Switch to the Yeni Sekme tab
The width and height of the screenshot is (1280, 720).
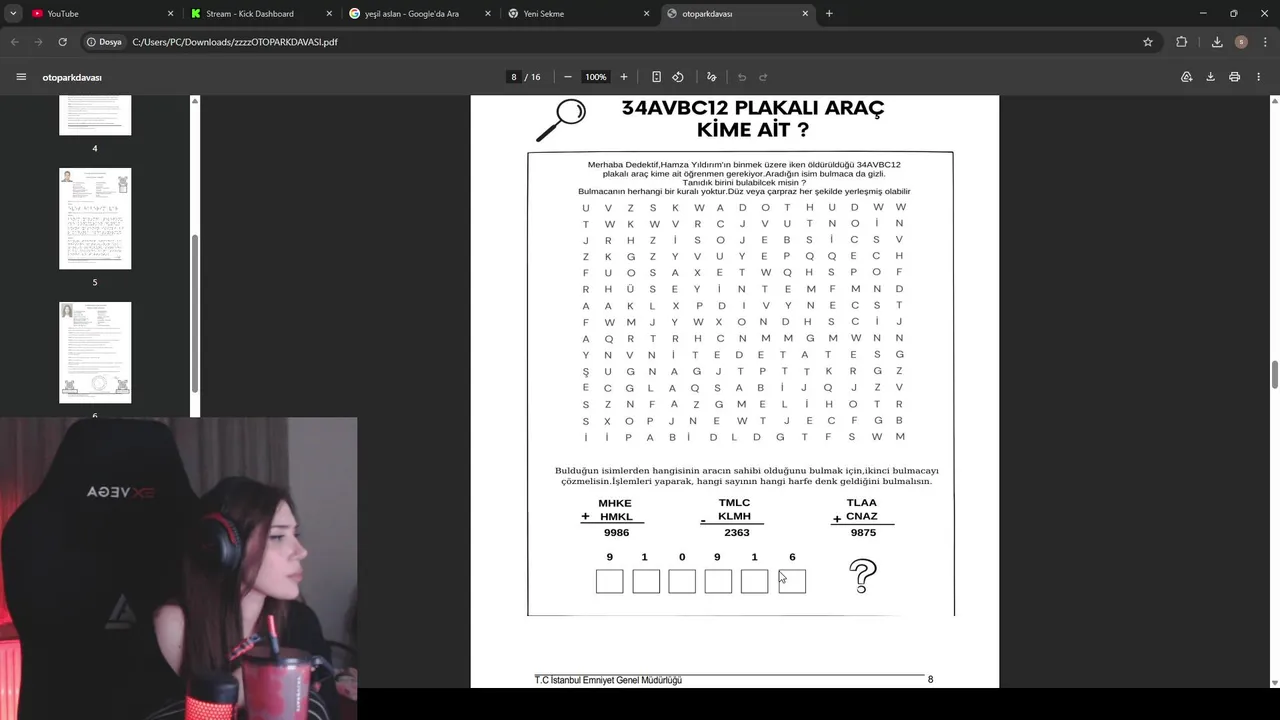click(x=577, y=14)
